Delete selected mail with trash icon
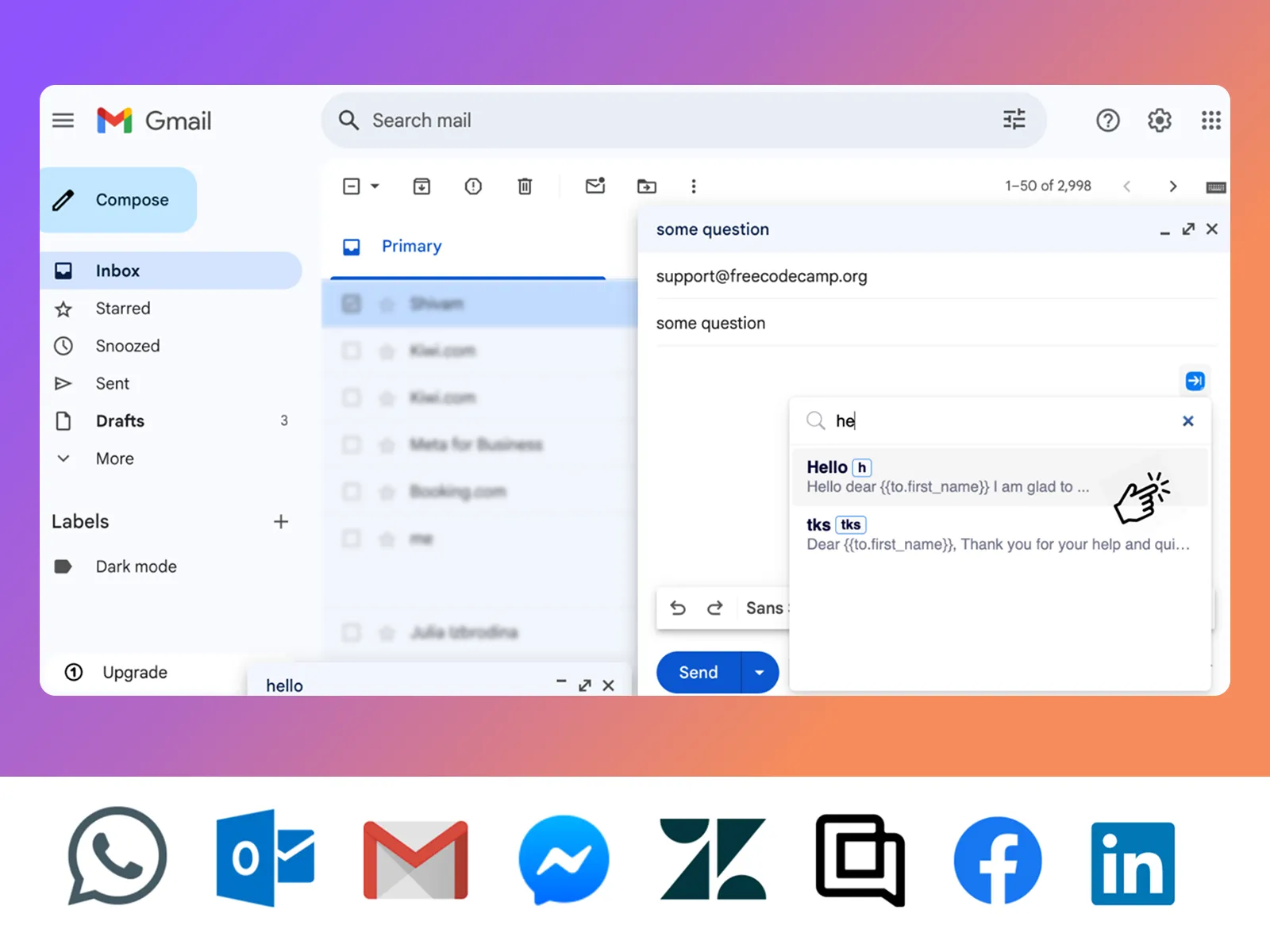This screenshot has height=952, width=1270. (x=525, y=186)
